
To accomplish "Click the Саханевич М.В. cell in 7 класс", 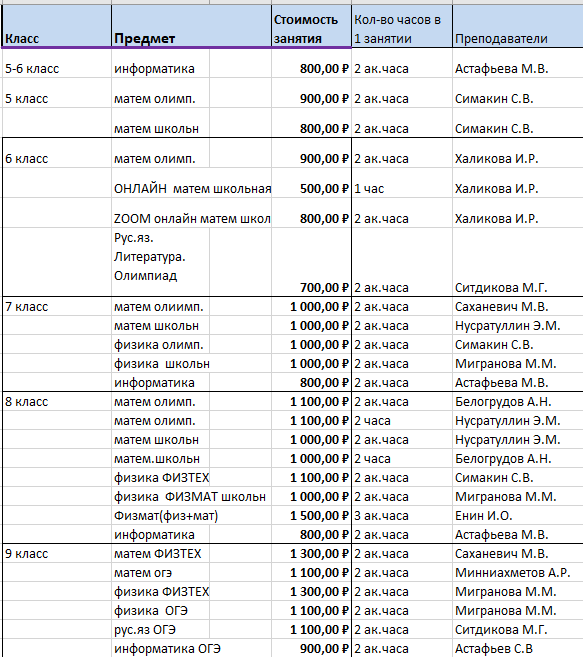I will pos(518,307).
